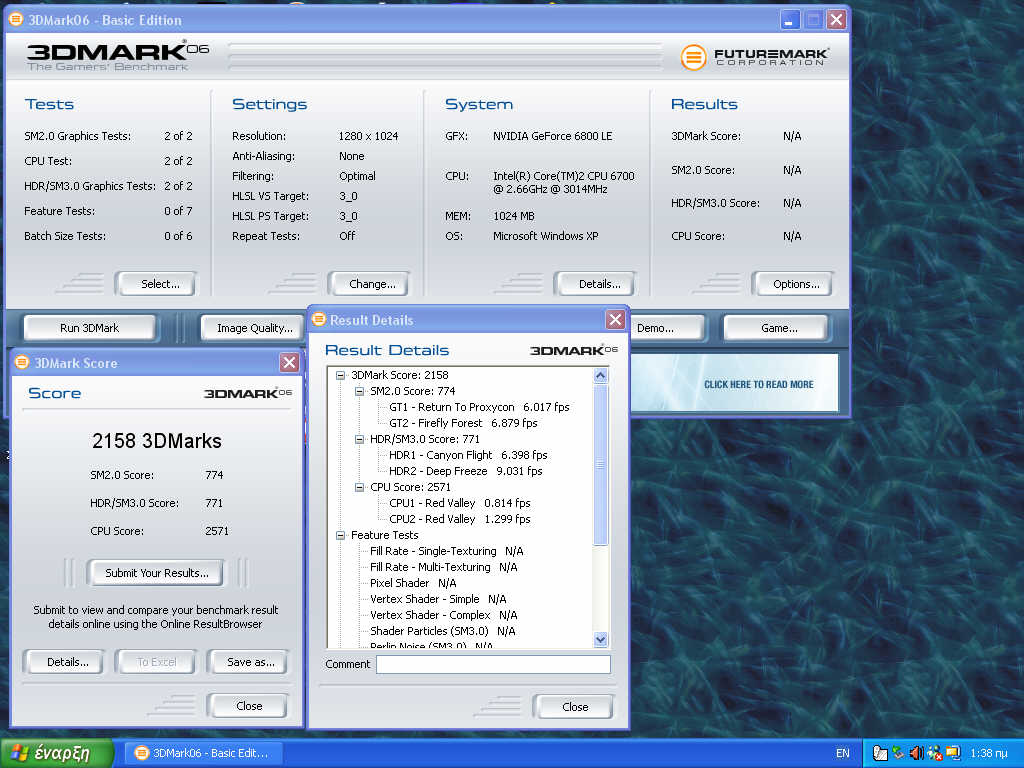Click result tree scrollbar down arrow
Viewport: 1024px width, 768px height.
pos(601,639)
